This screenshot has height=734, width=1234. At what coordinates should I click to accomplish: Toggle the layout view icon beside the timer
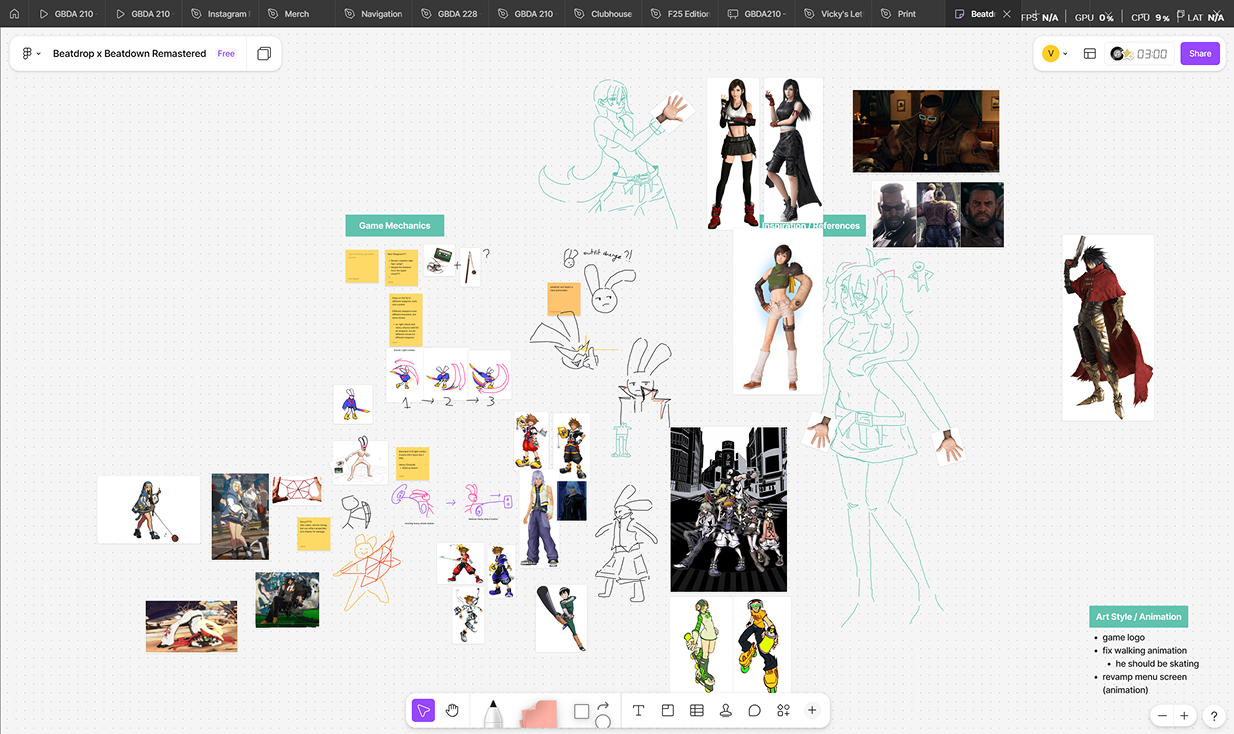1090,54
